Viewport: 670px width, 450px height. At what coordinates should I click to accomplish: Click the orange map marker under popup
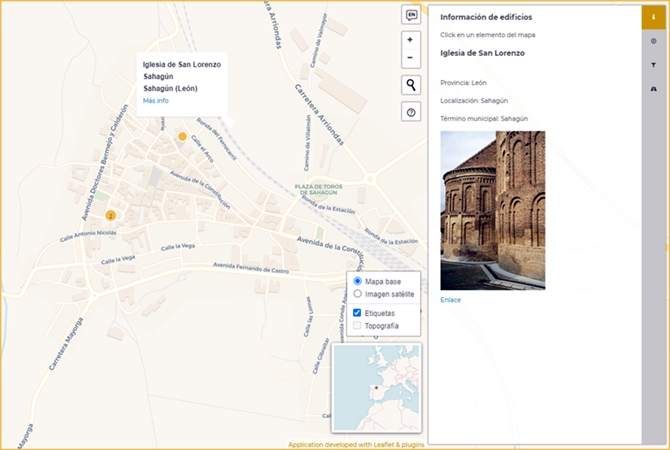[182, 136]
